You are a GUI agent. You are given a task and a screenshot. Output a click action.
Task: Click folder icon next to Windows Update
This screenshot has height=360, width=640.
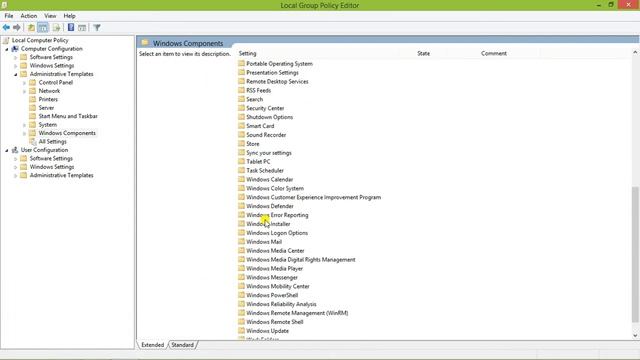[x=241, y=331]
